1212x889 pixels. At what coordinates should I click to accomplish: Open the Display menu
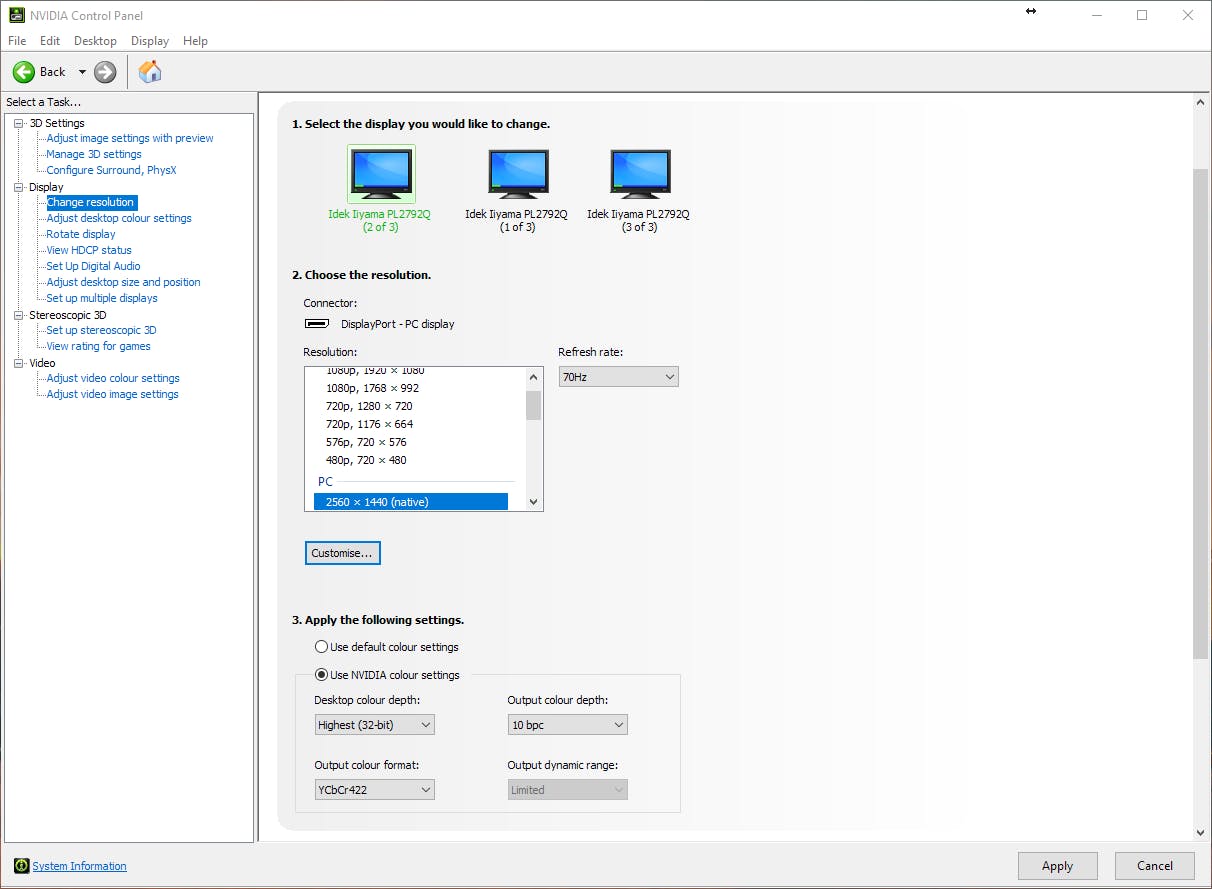click(x=150, y=41)
